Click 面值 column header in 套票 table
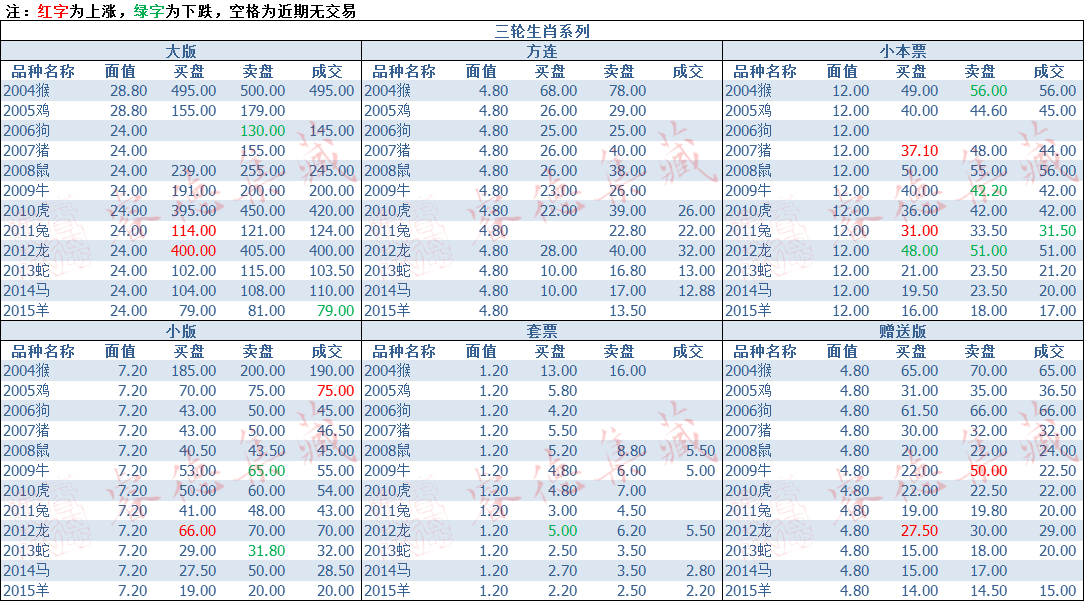The height and width of the screenshot is (601, 1084). click(481, 351)
